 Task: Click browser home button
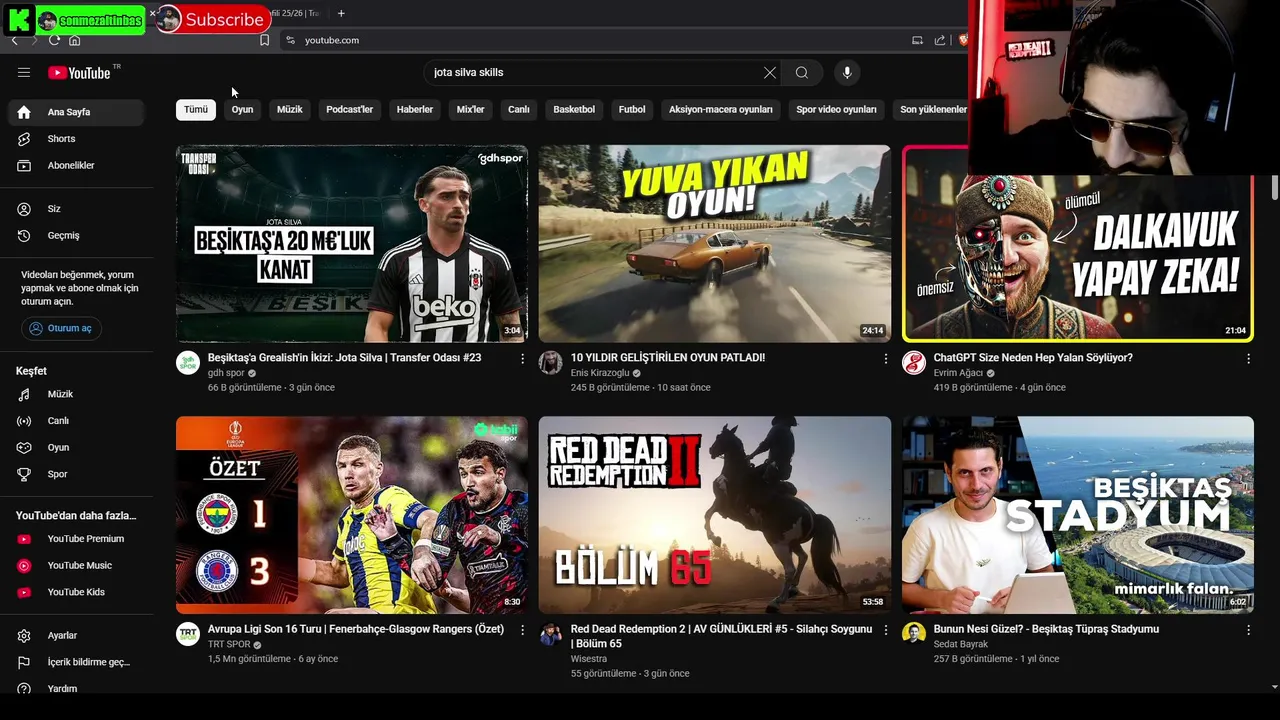(x=75, y=40)
